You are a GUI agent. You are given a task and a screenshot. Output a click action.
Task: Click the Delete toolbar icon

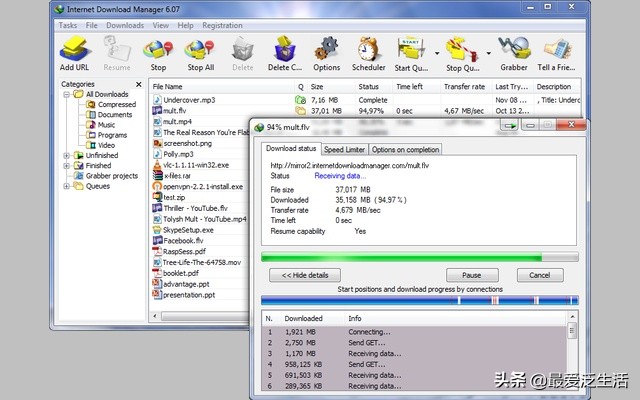pyautogui.click(x=243, y=49)
